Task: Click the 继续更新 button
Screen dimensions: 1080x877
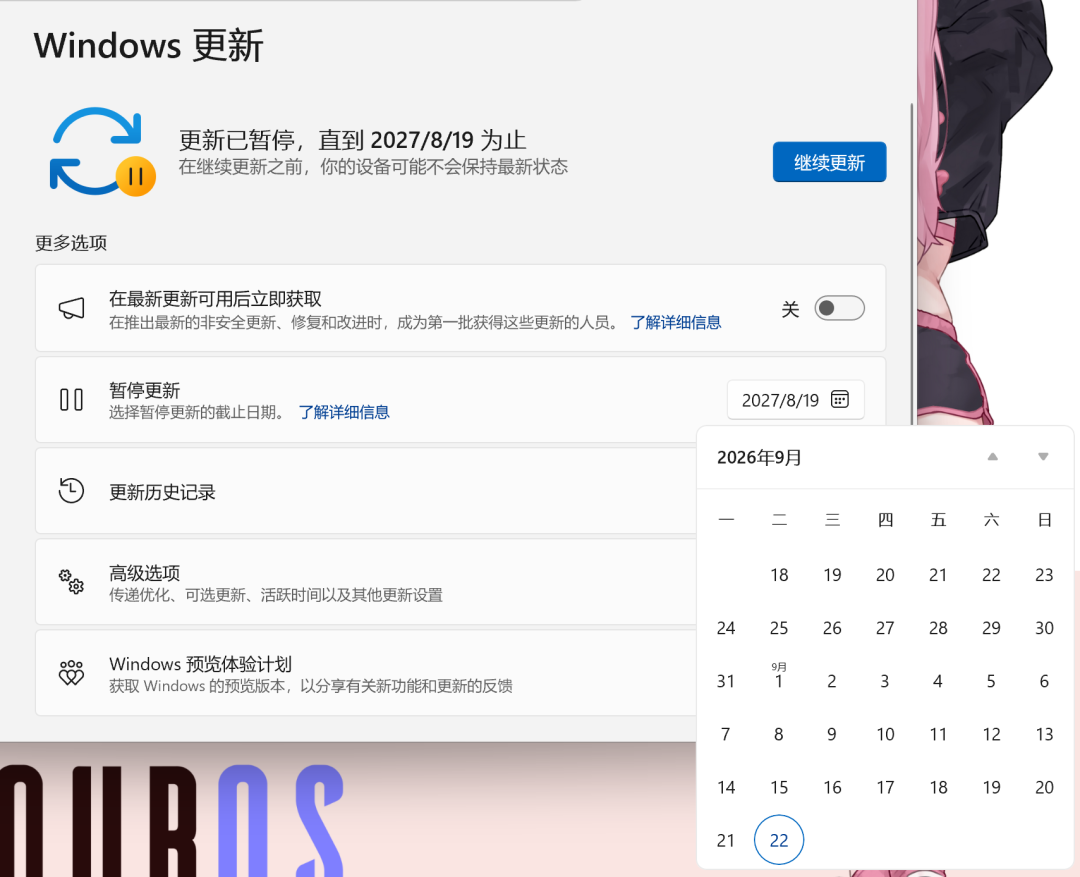Action: (829, 163)
